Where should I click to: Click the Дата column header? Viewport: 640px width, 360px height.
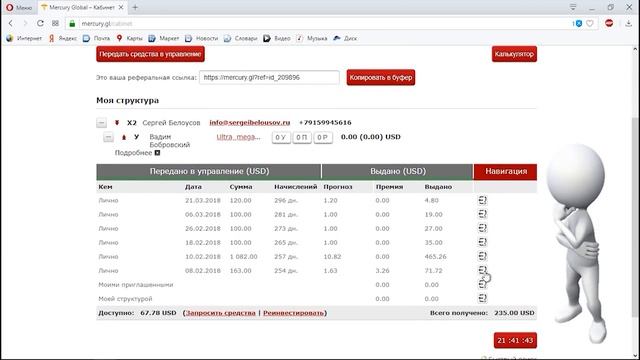point(193,187)
